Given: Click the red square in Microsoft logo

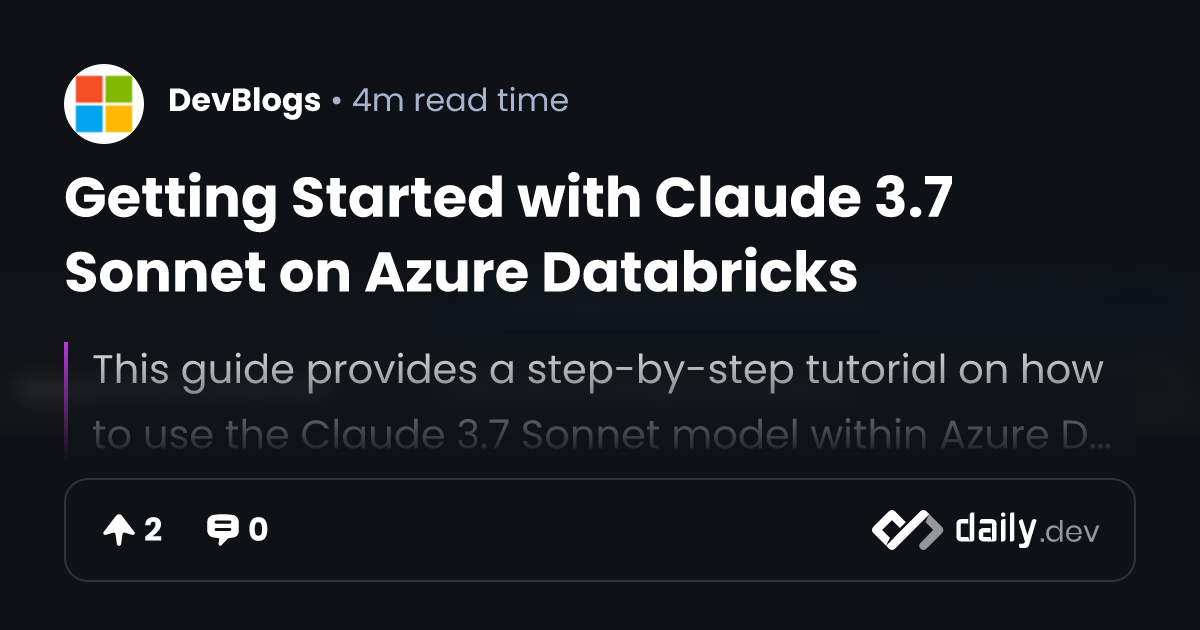Looking at the screenshot, I should coord(90,90).
